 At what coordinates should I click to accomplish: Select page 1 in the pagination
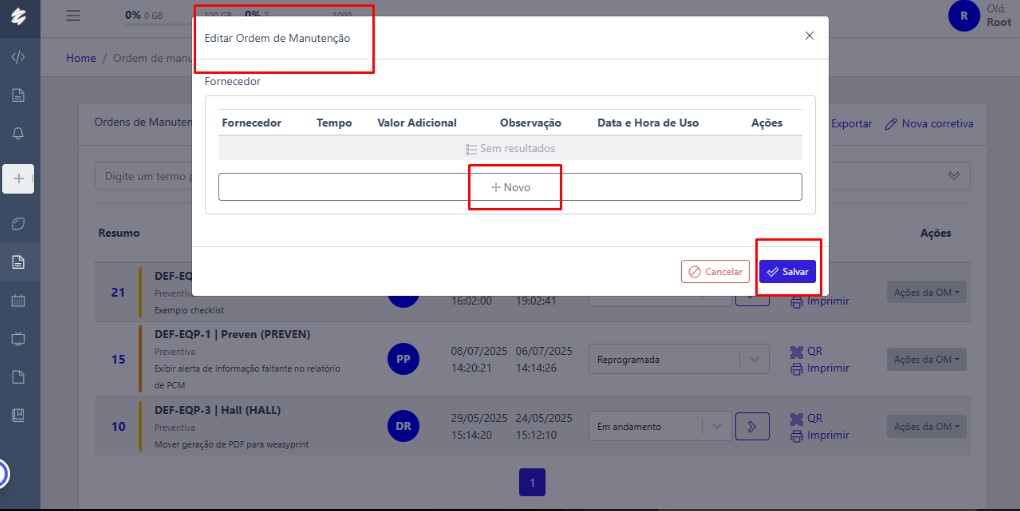[532, 483]
